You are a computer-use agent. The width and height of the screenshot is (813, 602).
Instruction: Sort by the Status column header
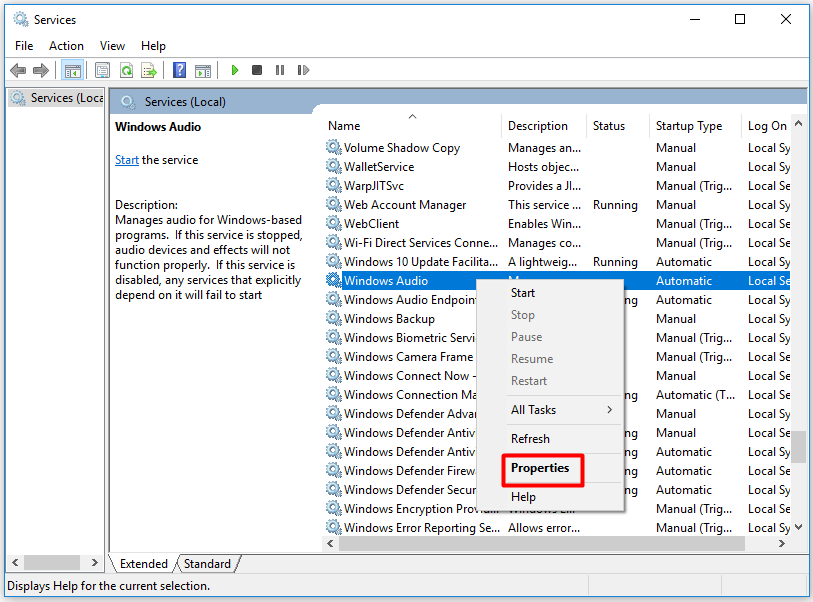(x=618, y=126)
